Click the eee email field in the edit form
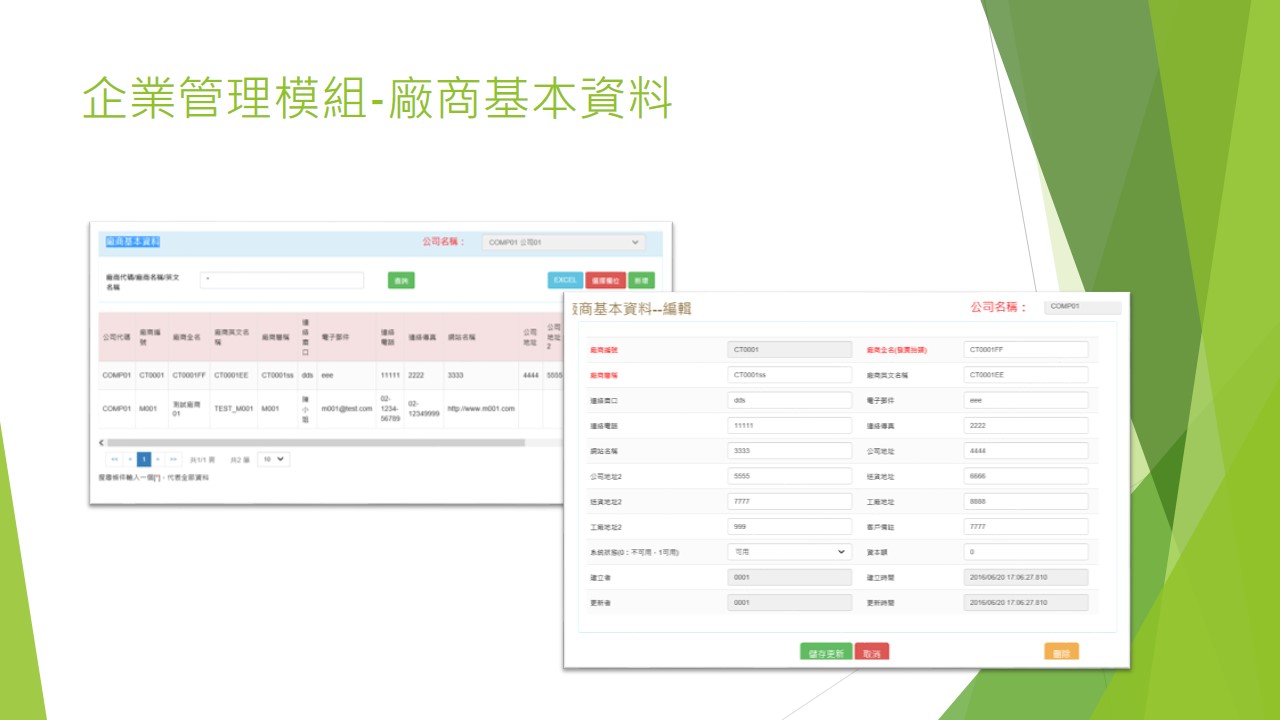1280x720 pixels. [x=1026, y=399]
